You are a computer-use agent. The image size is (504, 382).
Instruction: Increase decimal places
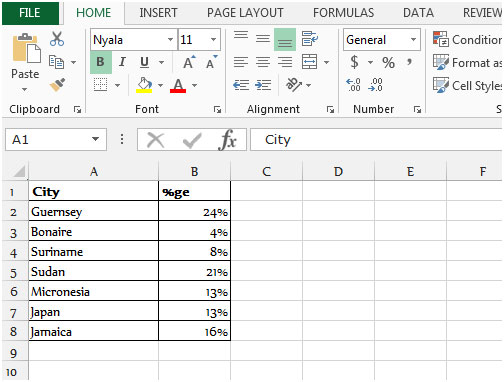pyautogui.click(x=353, y=85)
